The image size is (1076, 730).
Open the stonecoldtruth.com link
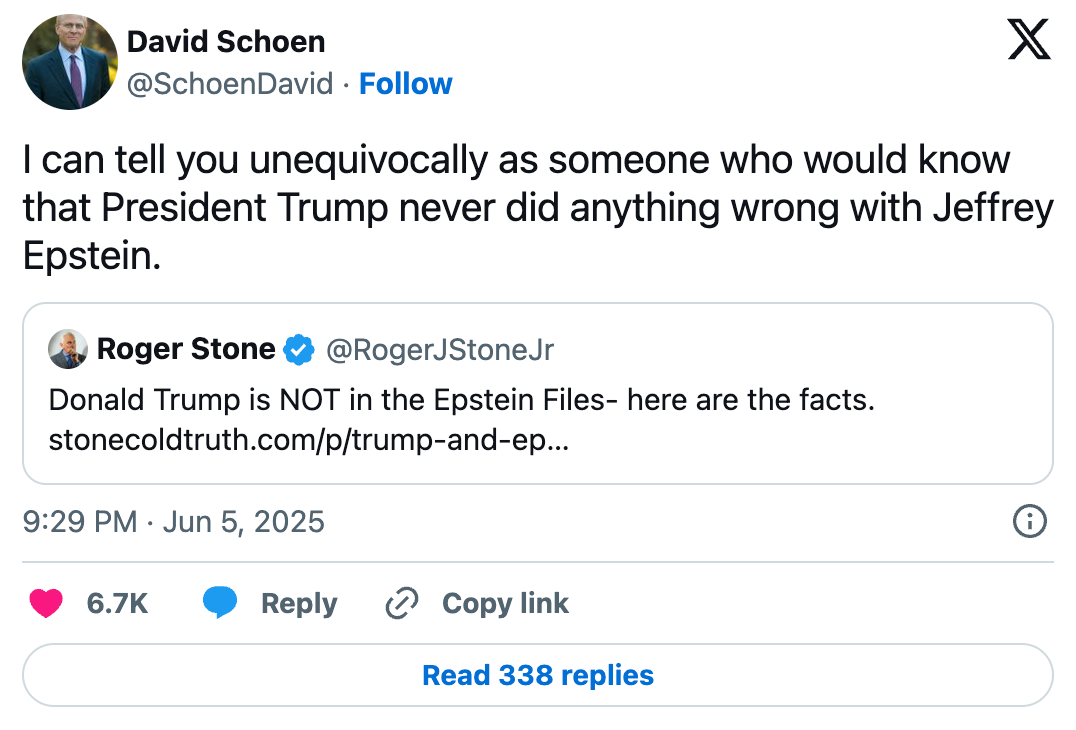(309, 440)
